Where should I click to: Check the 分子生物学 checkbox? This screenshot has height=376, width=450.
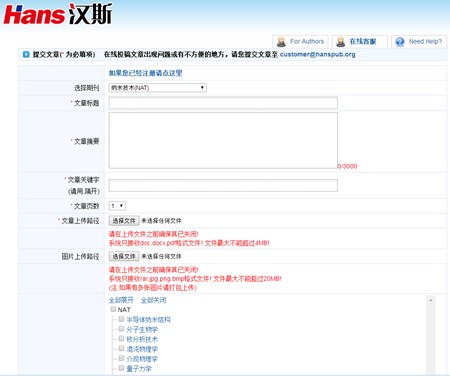tap(121, 329)
